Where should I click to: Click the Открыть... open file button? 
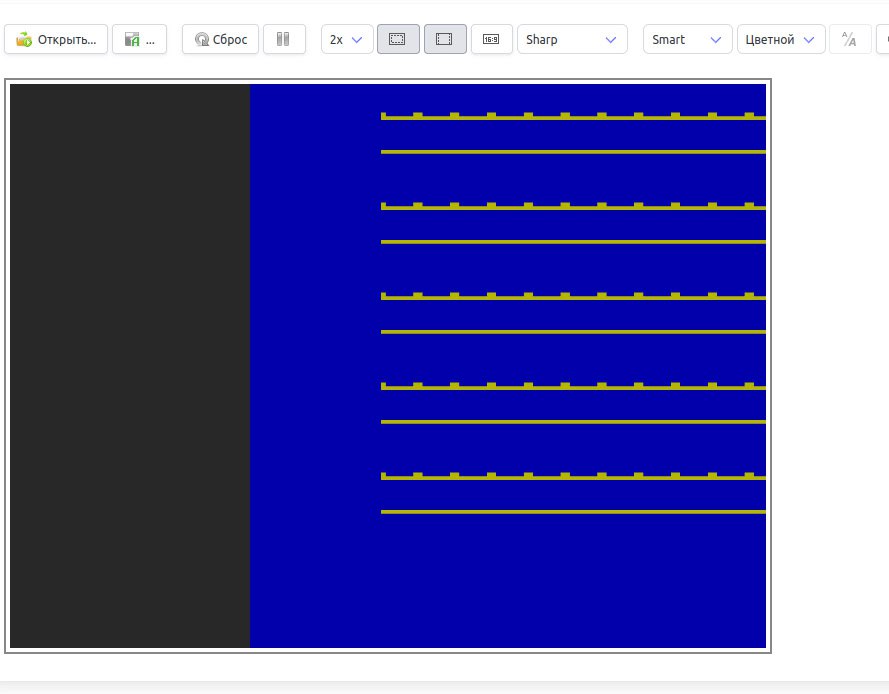pyautogui.click(x=56, y=40)
